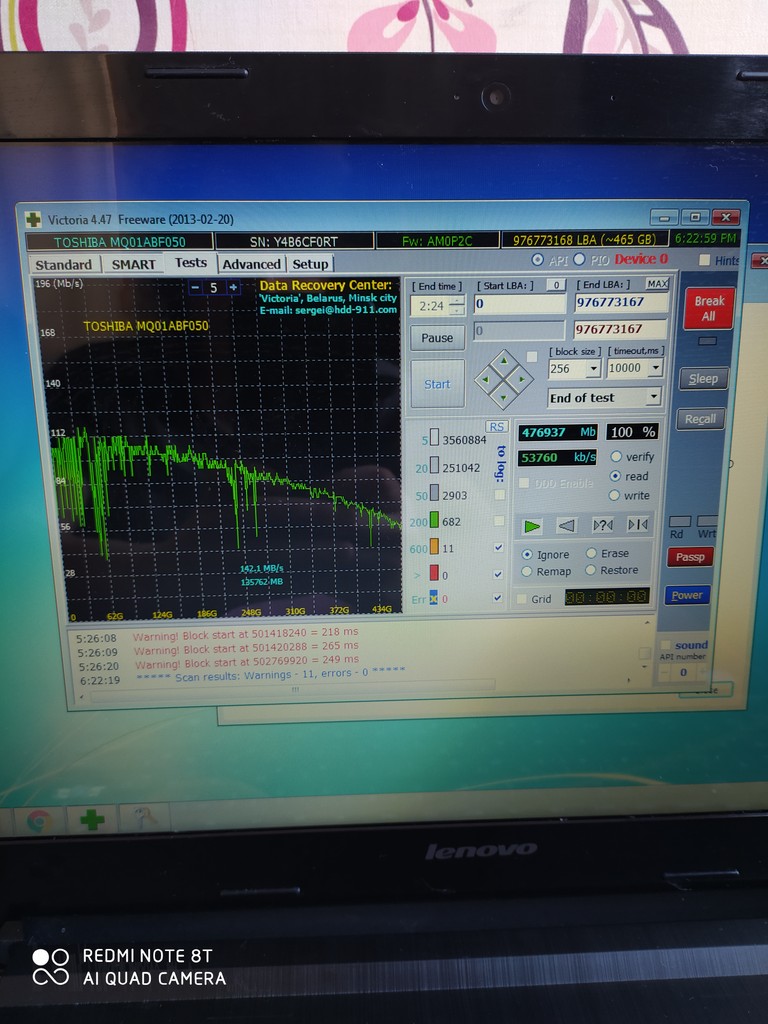Click the right arrow on the diamond pad
Image resolution: width=768 pixels, height=1024 pixels.
[x=522, y=379]
